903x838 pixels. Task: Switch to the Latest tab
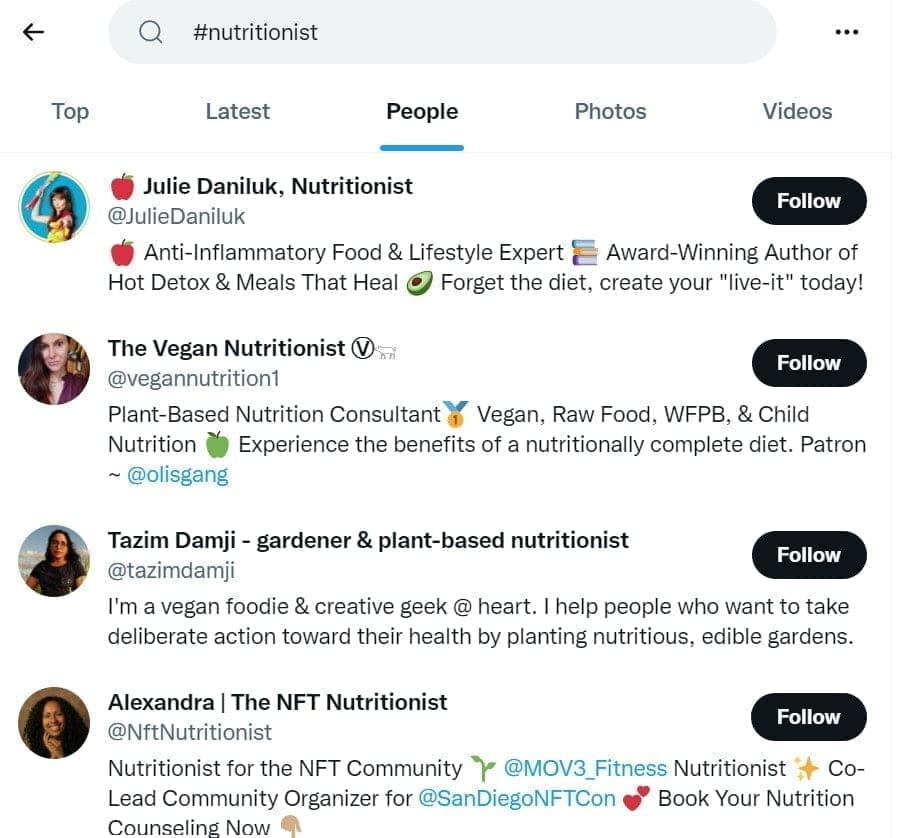click(x=237, y=111)
